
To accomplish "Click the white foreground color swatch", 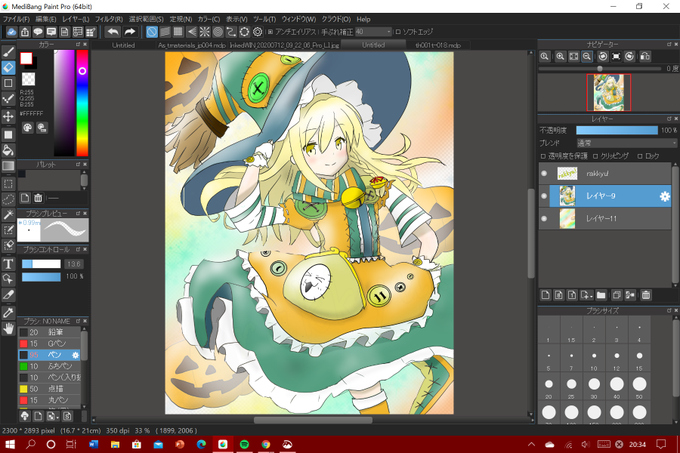I will pyautogui.click(x=26, y=58).
